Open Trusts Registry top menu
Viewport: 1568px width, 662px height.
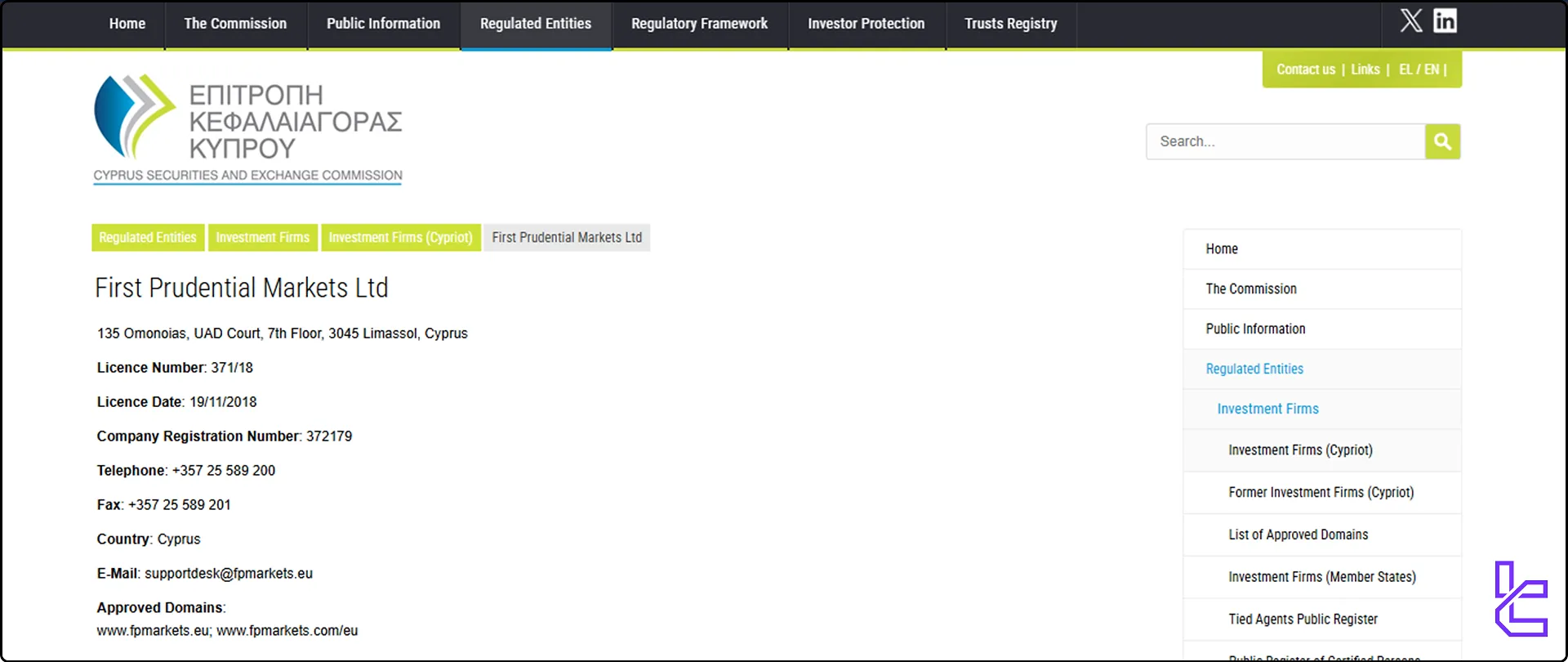pyautogui.click(x=1011, y=24)
